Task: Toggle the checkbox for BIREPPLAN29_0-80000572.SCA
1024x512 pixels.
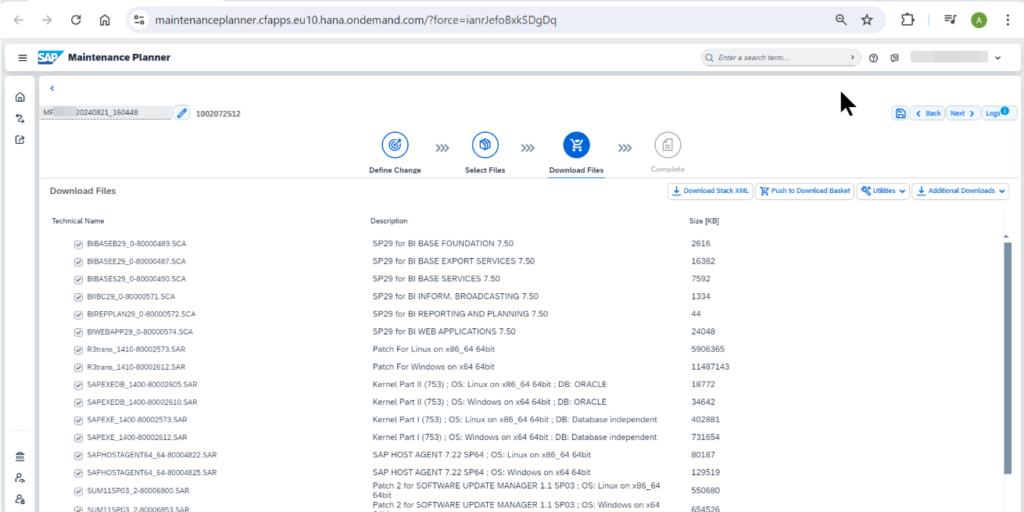Action: [78, 315]
